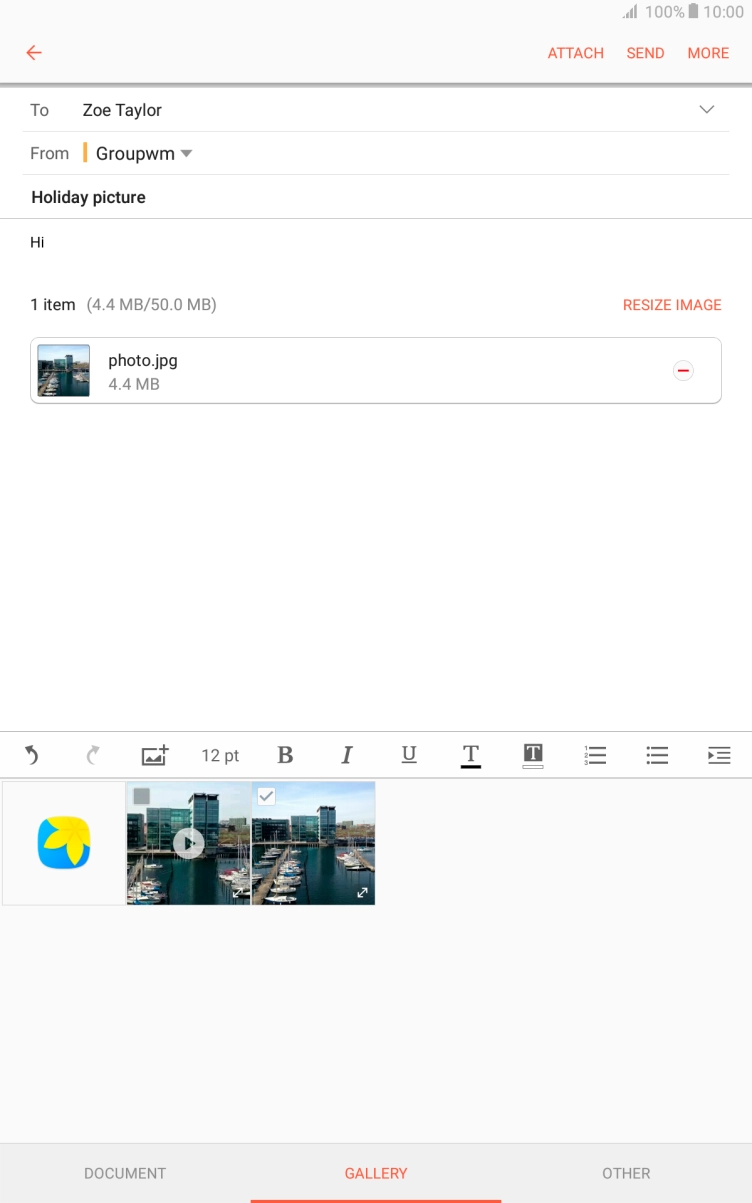This screenshot has width=752, height=1203.
Task: Open the font color picker
Action: click(x=471, y=756)
